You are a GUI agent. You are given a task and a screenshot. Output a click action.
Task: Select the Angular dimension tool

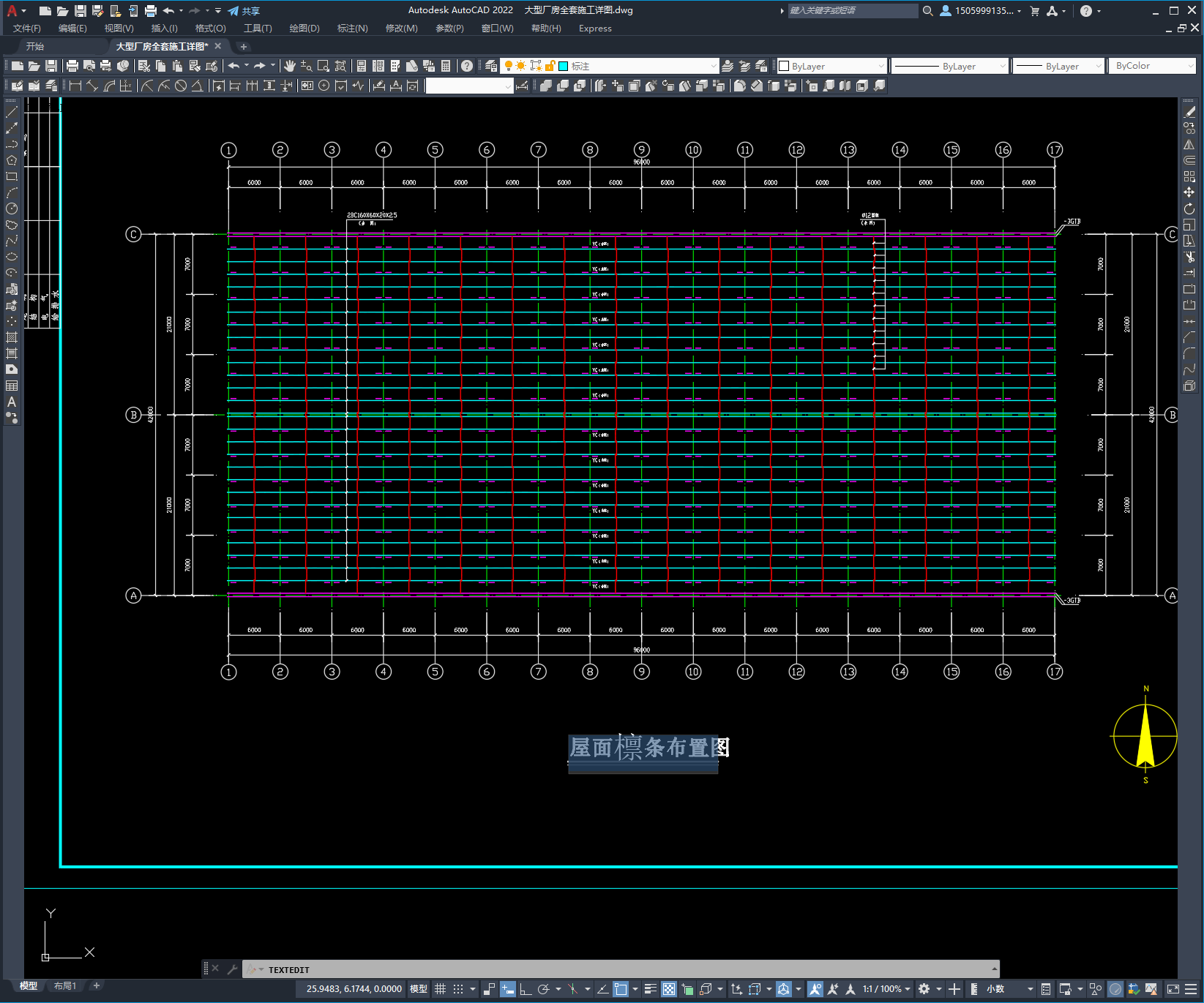coord(197,86)
